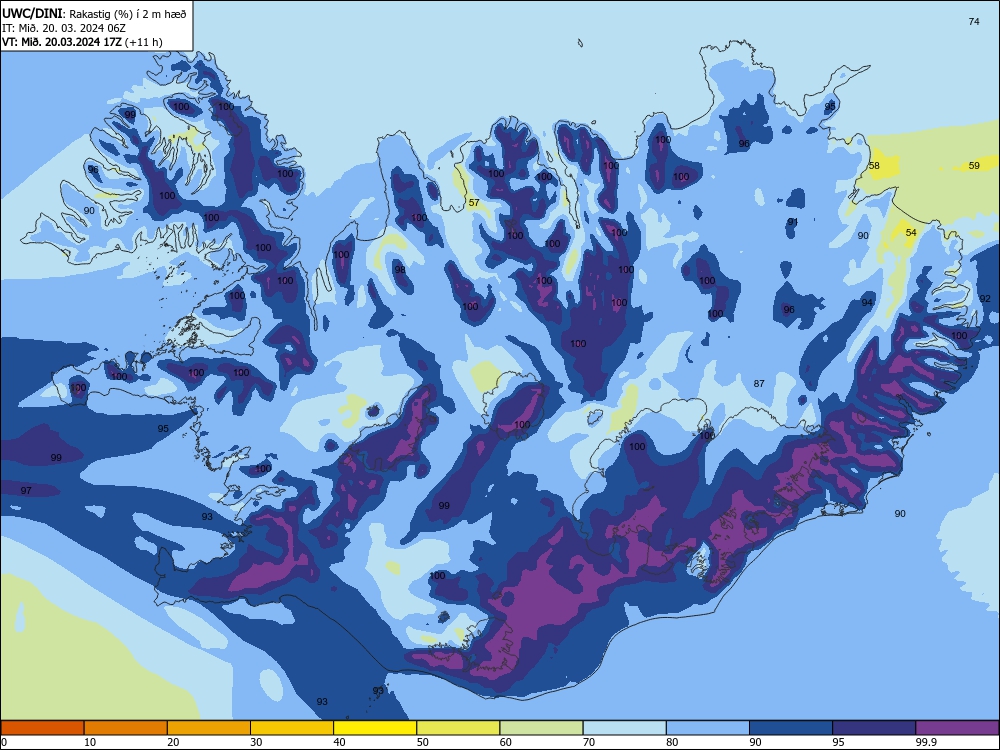
Task: Pick the pale yellow 50–60 legend swatch
Action: [458, 728]
